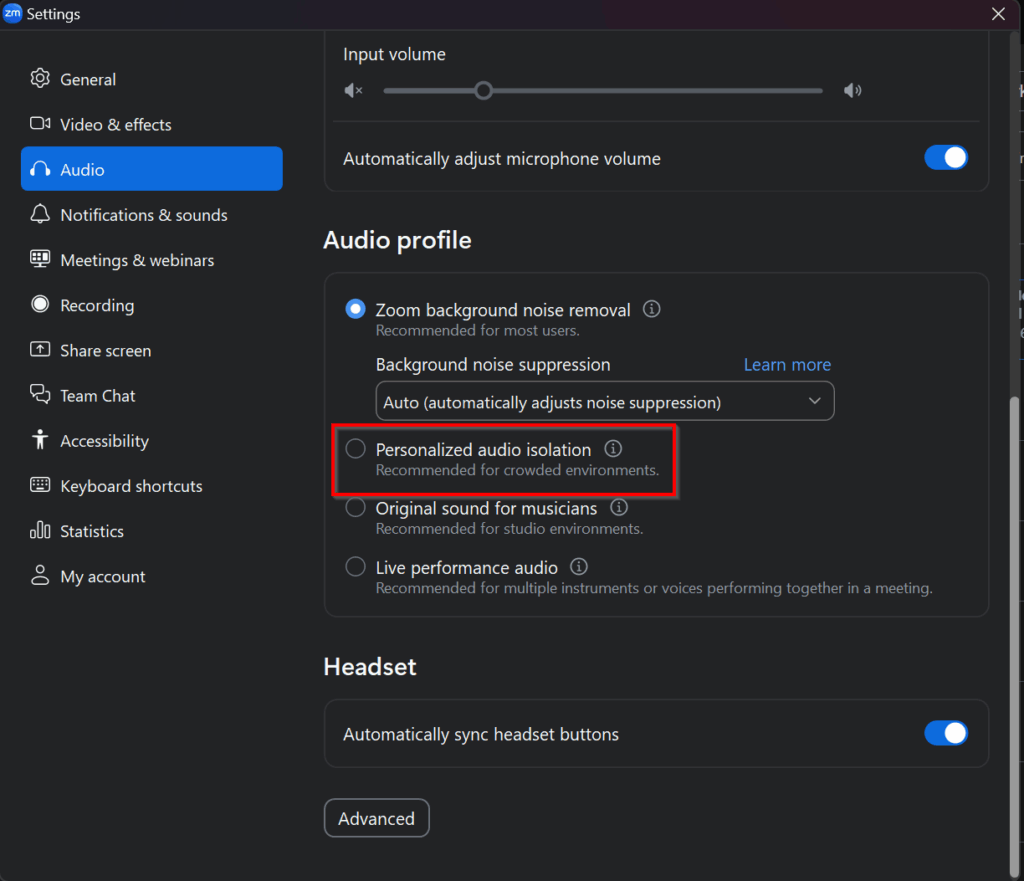Choose Original sound for musicians profile
The height and width of the screenshot is (881, 1024).
pyautogui.click(x=355, y=508)
